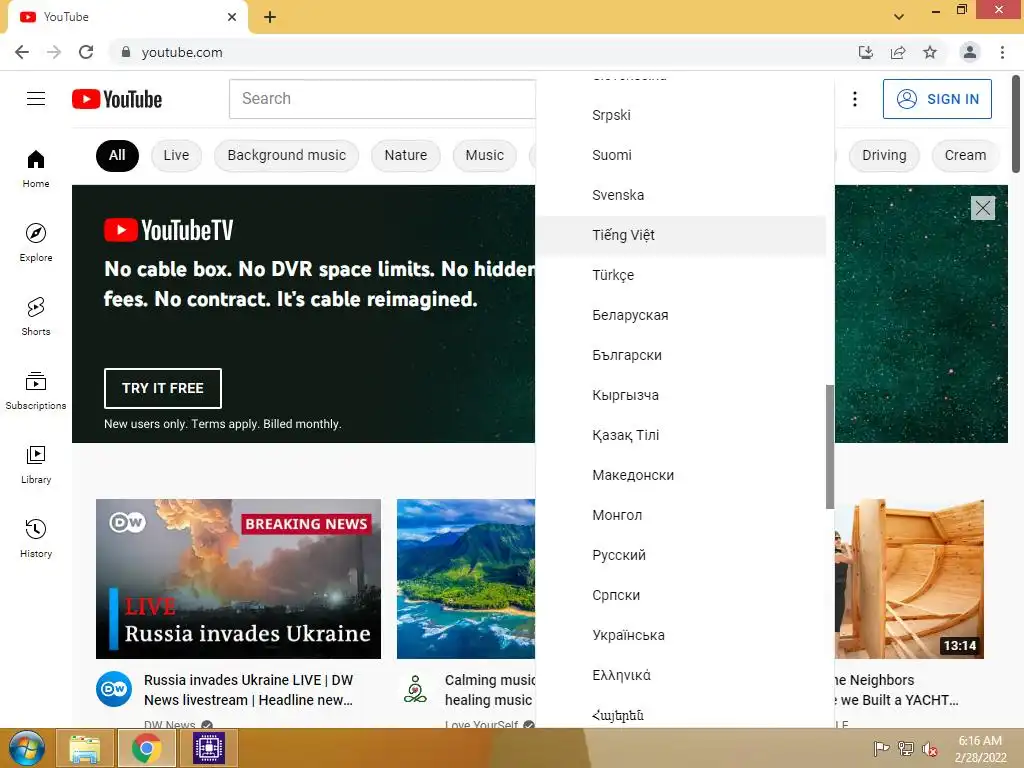Image resolution: width=1024 pixels, height=768 pixels.
Task: Open the YouTube hamburger guide menu
Action: click(x=36, y=99)
